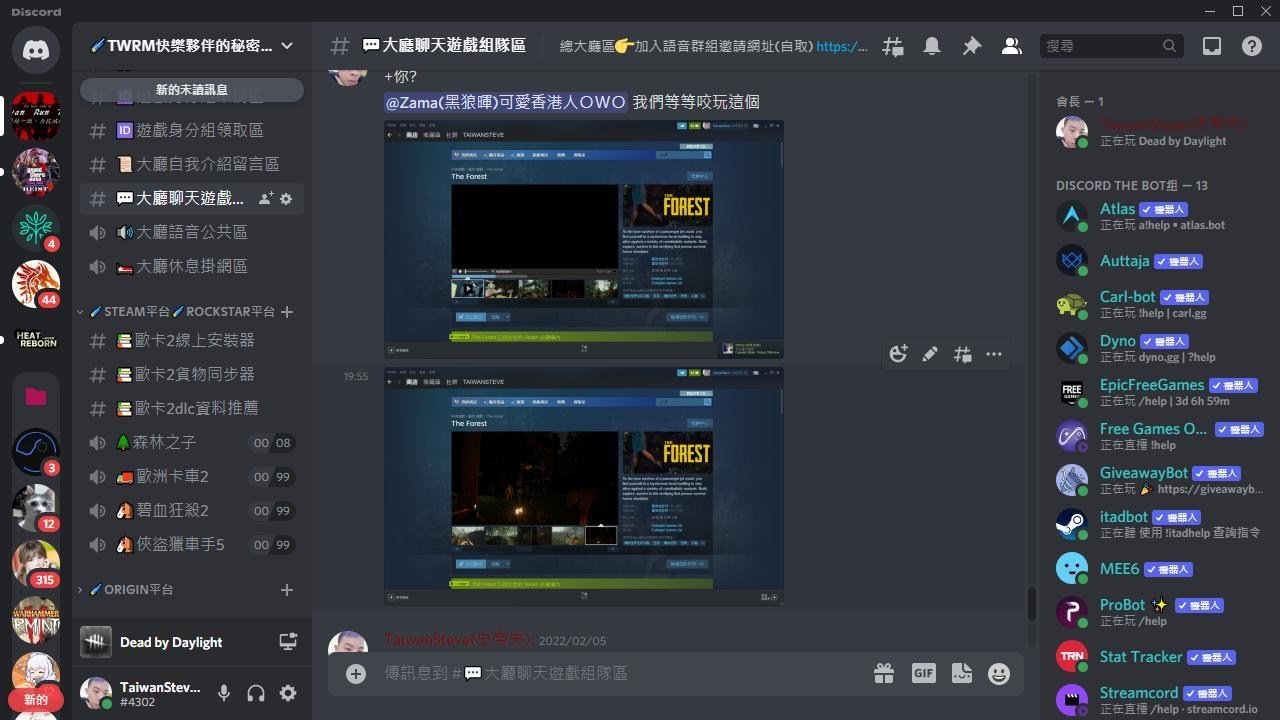
Task: Switch to the 大廳自我介紹留言區 channel
Action: click(x=180, y=164)
